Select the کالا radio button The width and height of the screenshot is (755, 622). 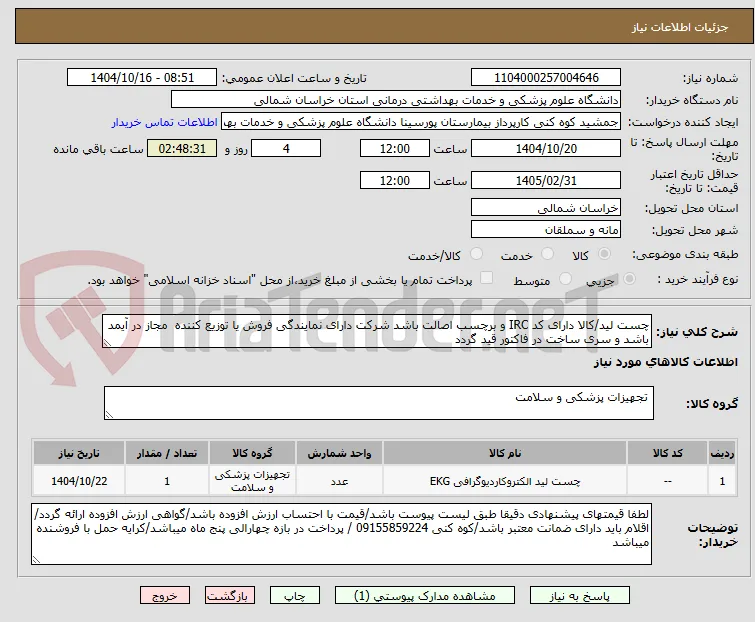604,254
